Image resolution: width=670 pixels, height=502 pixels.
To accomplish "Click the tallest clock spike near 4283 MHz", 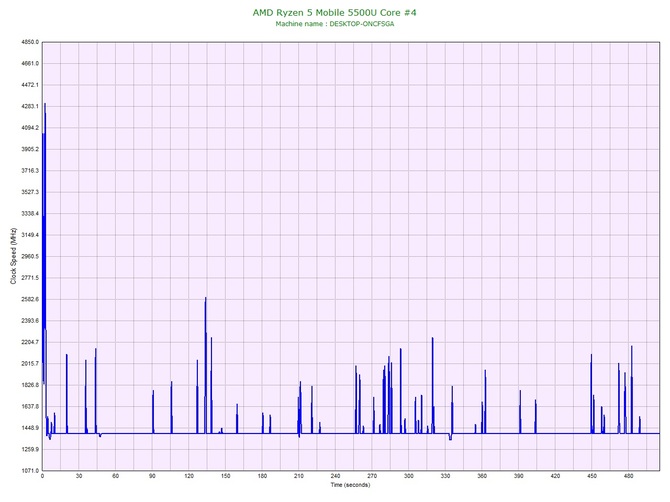I will [45, 105].
